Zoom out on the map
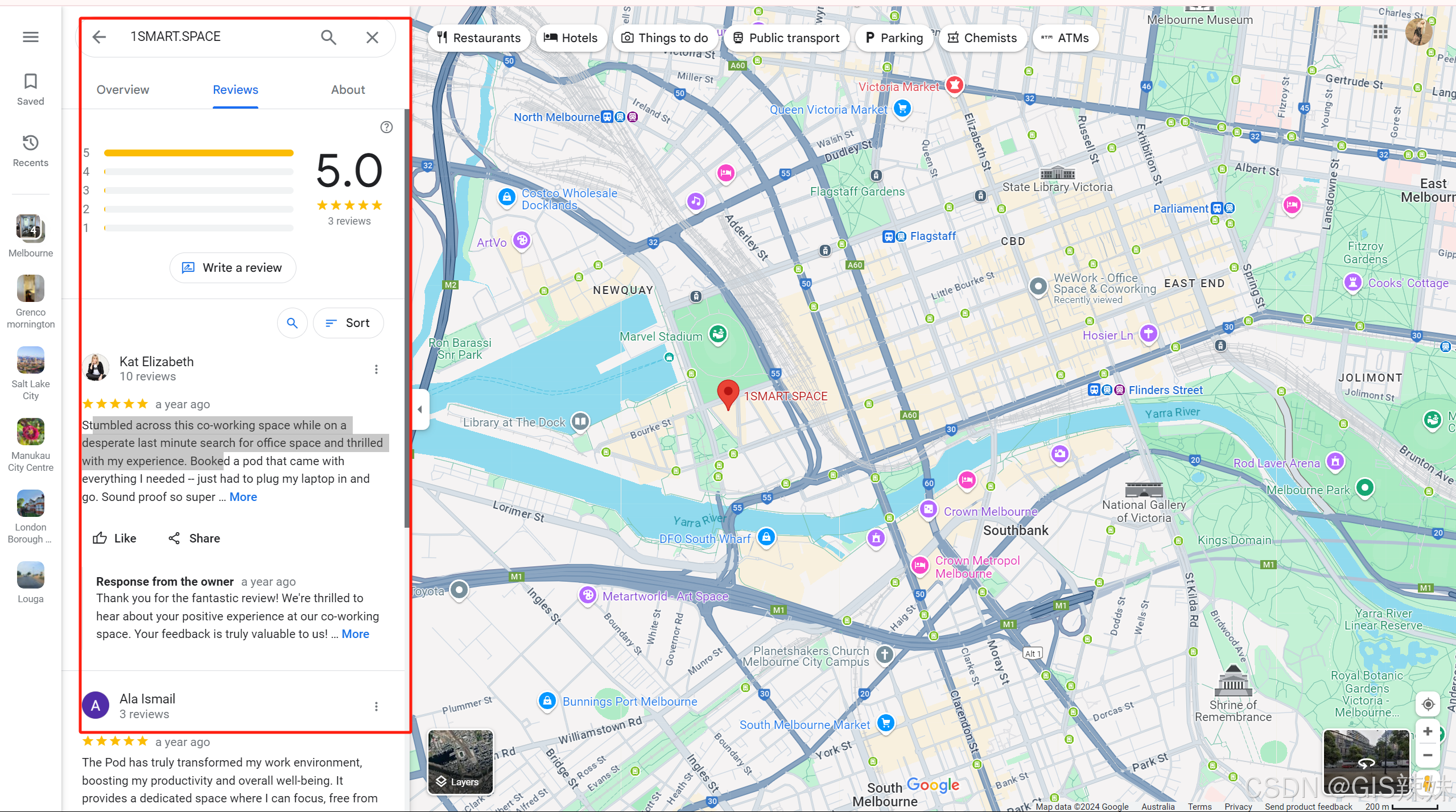1456x812 pixels. coord(1428,755)
